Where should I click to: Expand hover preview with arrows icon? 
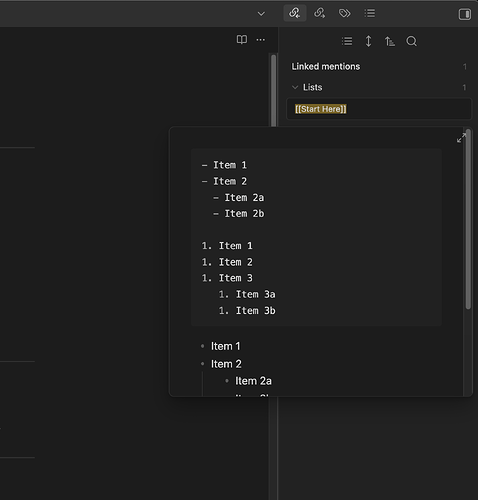tap(461, 138)
